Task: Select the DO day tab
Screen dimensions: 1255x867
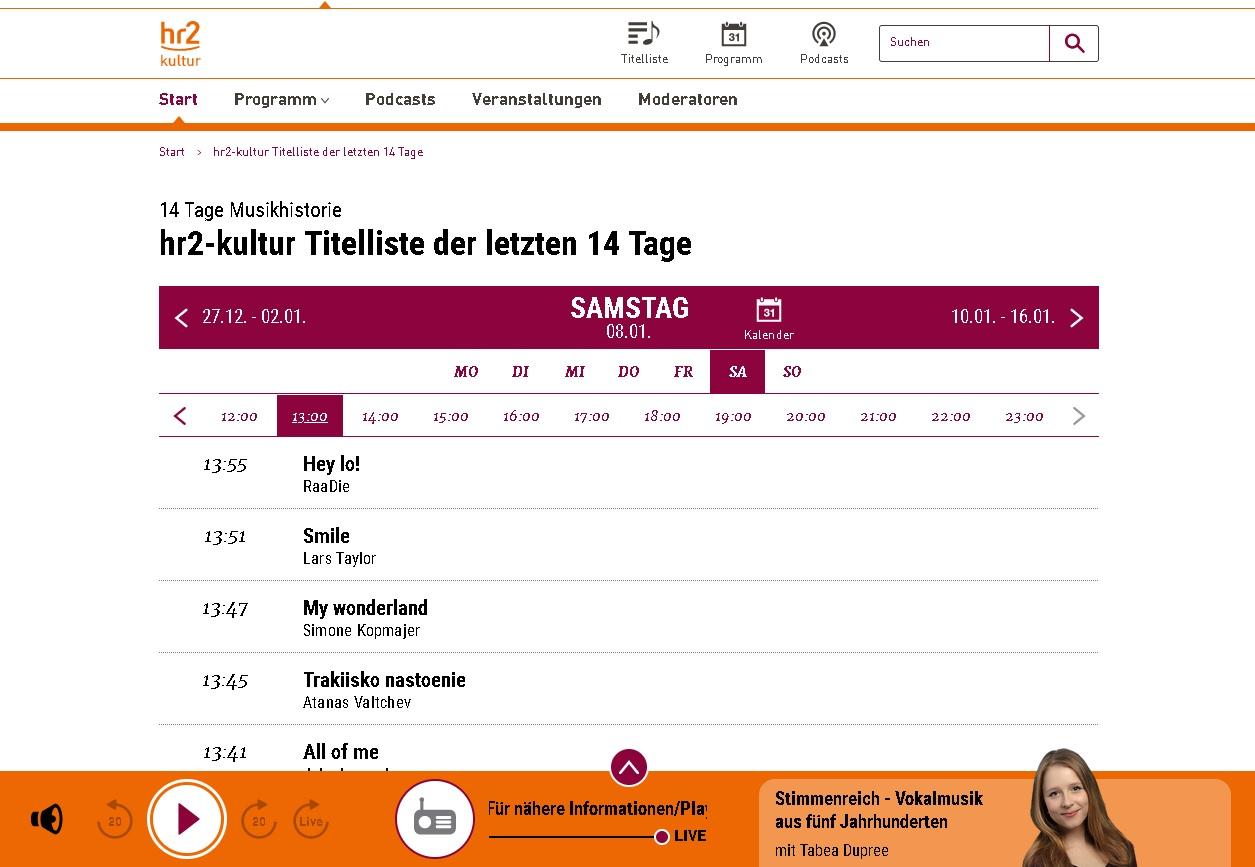Action: pyautogui.click(x=629, y=371)
